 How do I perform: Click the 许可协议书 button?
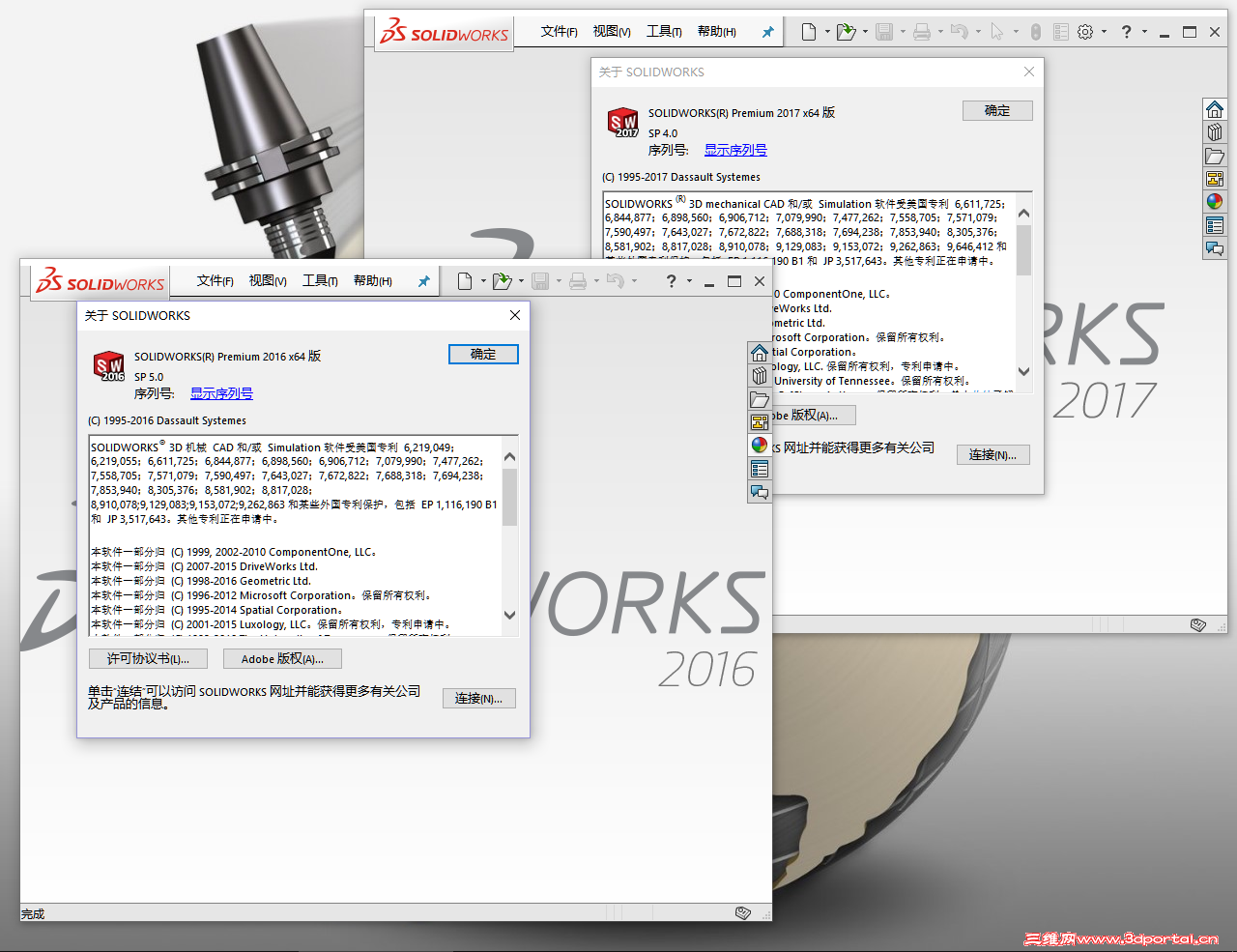[x=148, y=659]
